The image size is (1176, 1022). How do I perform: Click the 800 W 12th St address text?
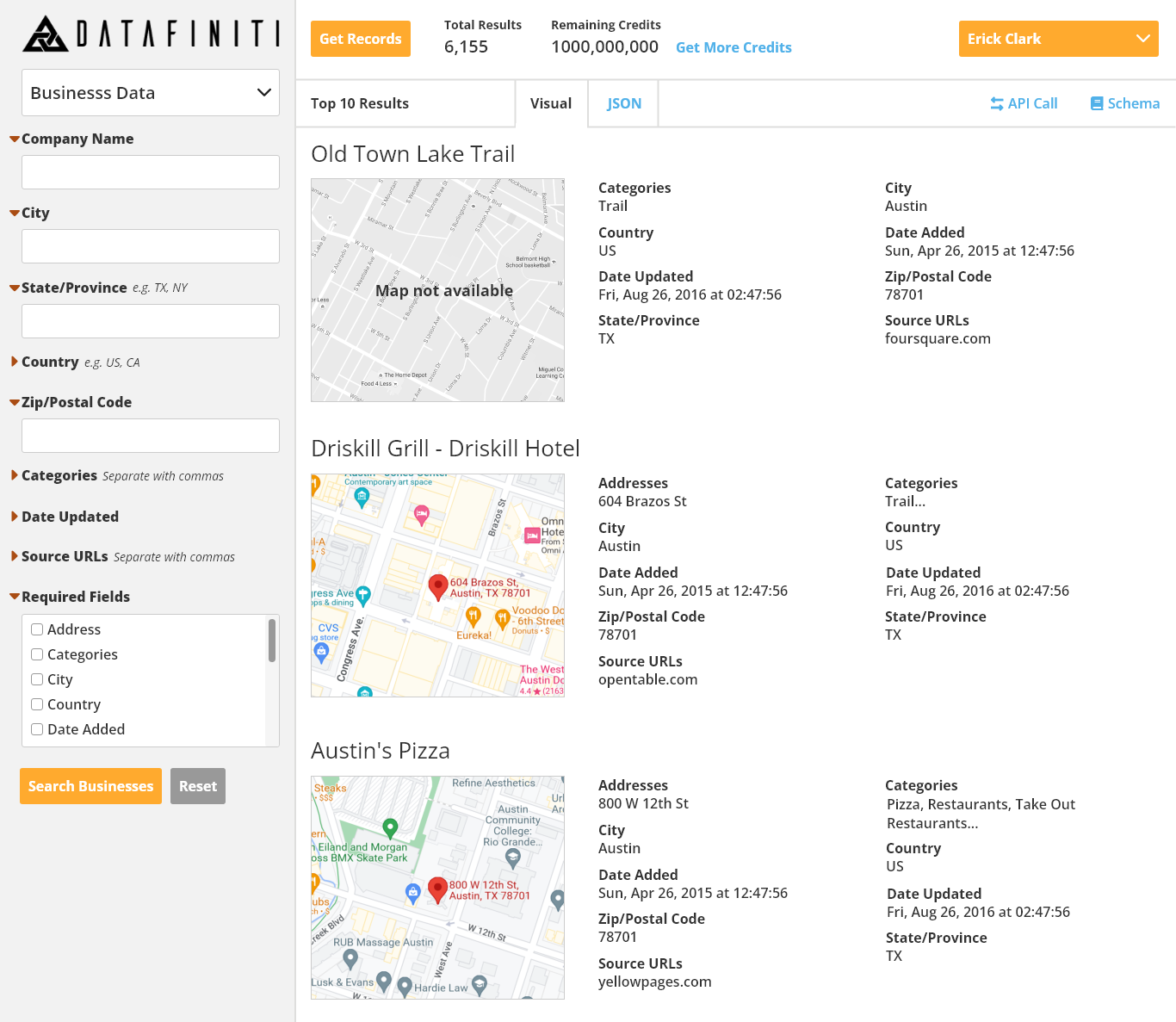643,803
